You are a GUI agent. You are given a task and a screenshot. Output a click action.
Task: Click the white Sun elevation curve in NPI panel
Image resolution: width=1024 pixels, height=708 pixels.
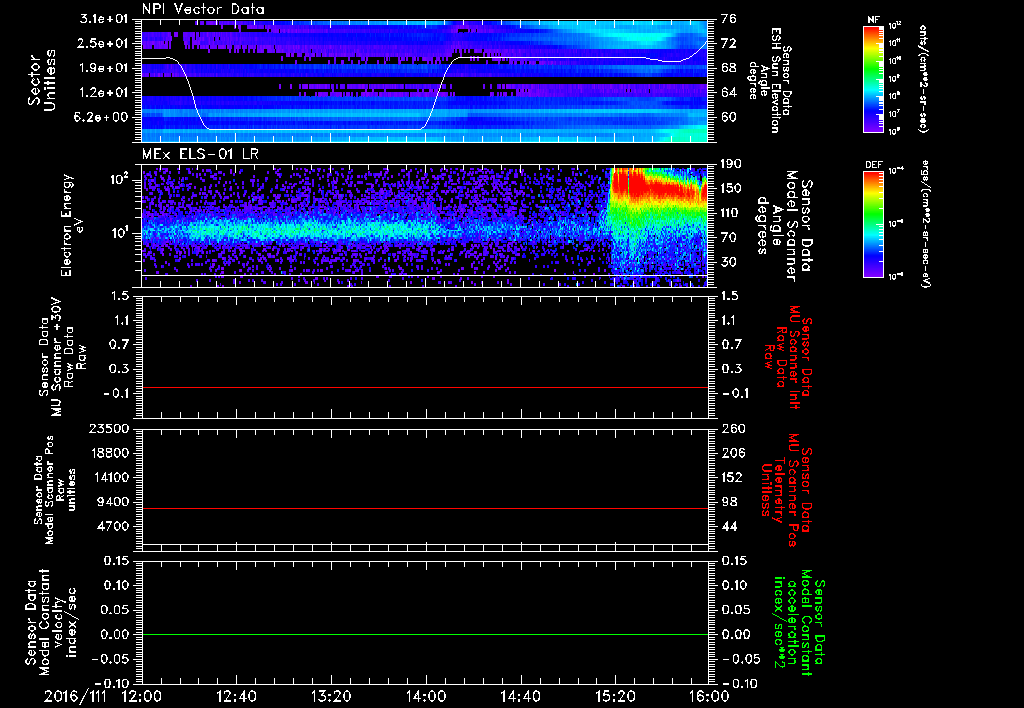point(425,86)
